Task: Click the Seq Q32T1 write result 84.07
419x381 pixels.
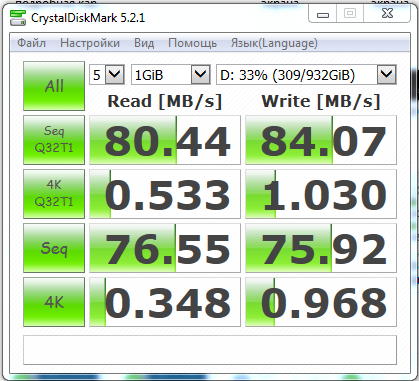Action: click(321, 140)
